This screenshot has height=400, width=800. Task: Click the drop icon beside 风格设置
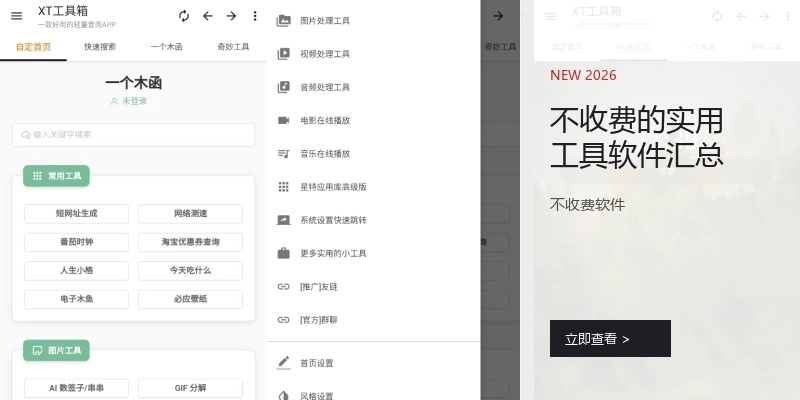pos(284,396)
